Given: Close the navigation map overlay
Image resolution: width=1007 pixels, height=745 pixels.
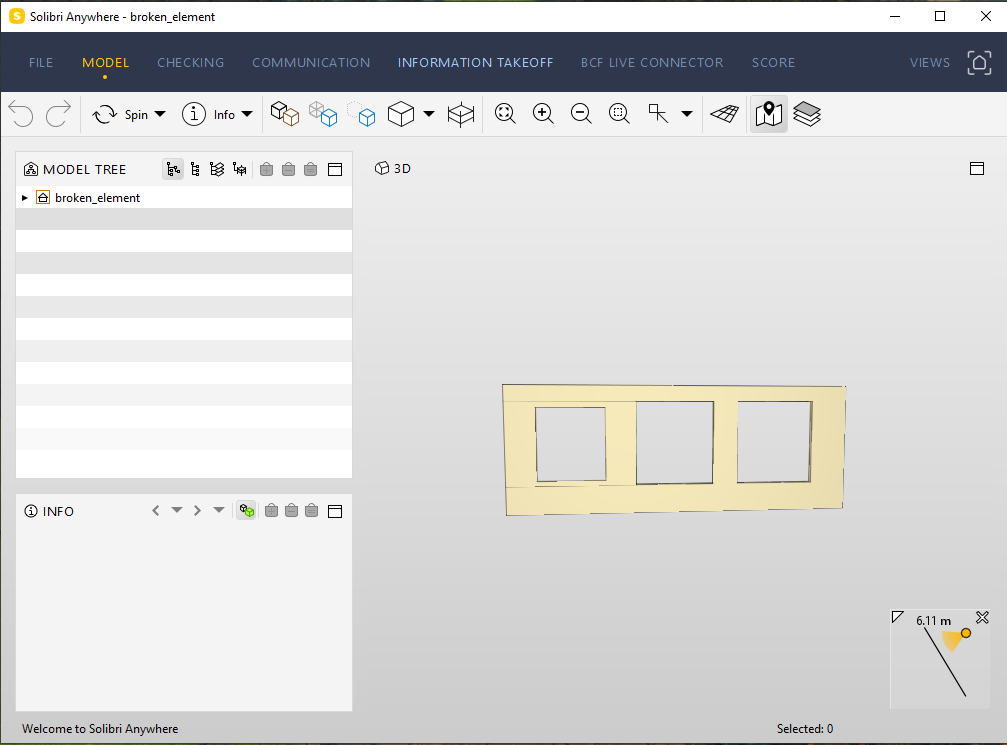Looking at the screenshot, I should pyautogui.click(x=982, y=618).
